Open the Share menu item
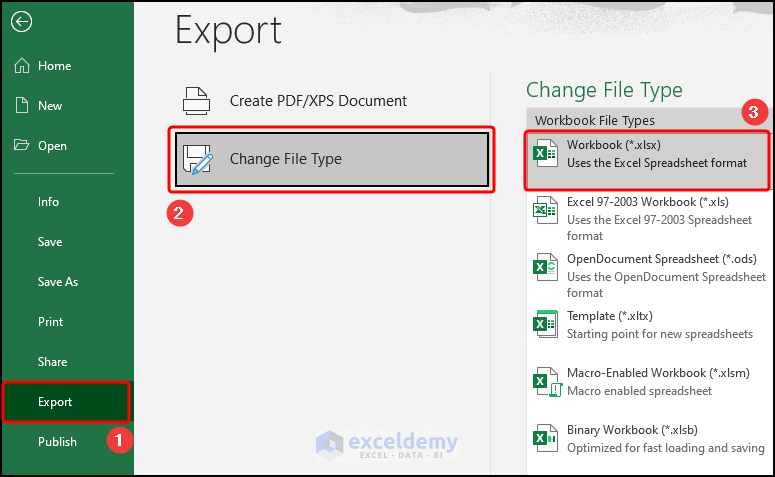The image size is (775, 477). pyautogui.click(x=52, y=362)
